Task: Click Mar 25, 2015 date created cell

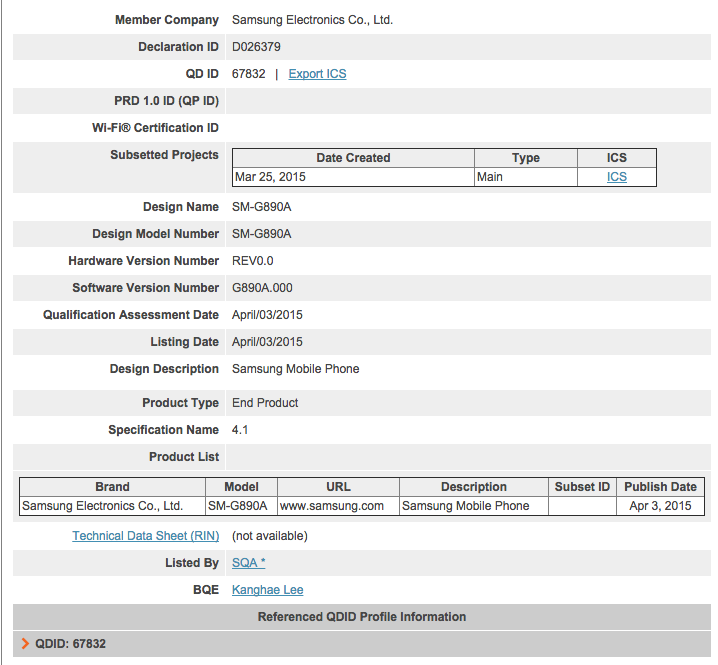Action: click(353, 177)
